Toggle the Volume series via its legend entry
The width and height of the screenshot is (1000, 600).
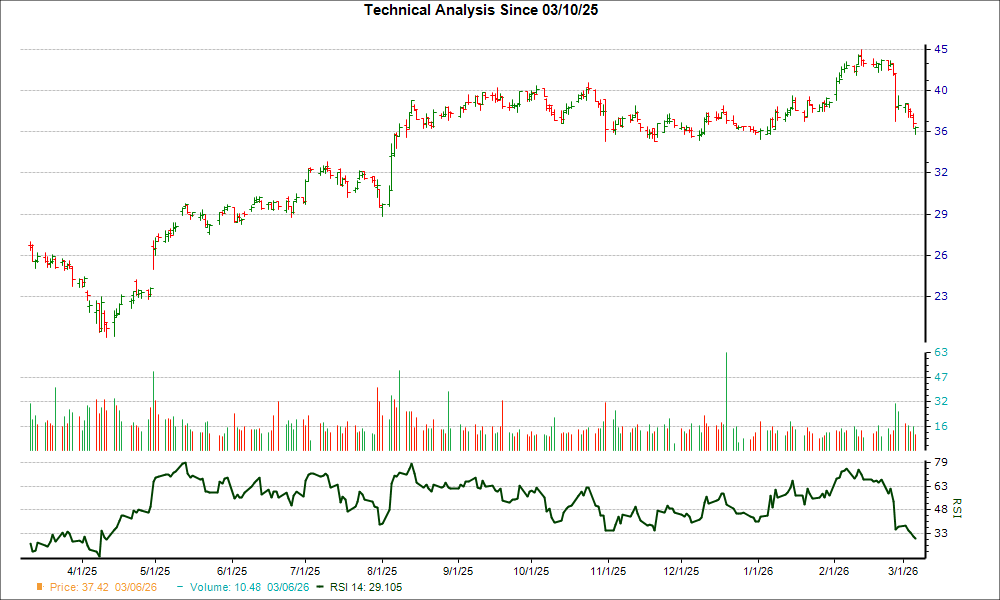pos(228,588)
